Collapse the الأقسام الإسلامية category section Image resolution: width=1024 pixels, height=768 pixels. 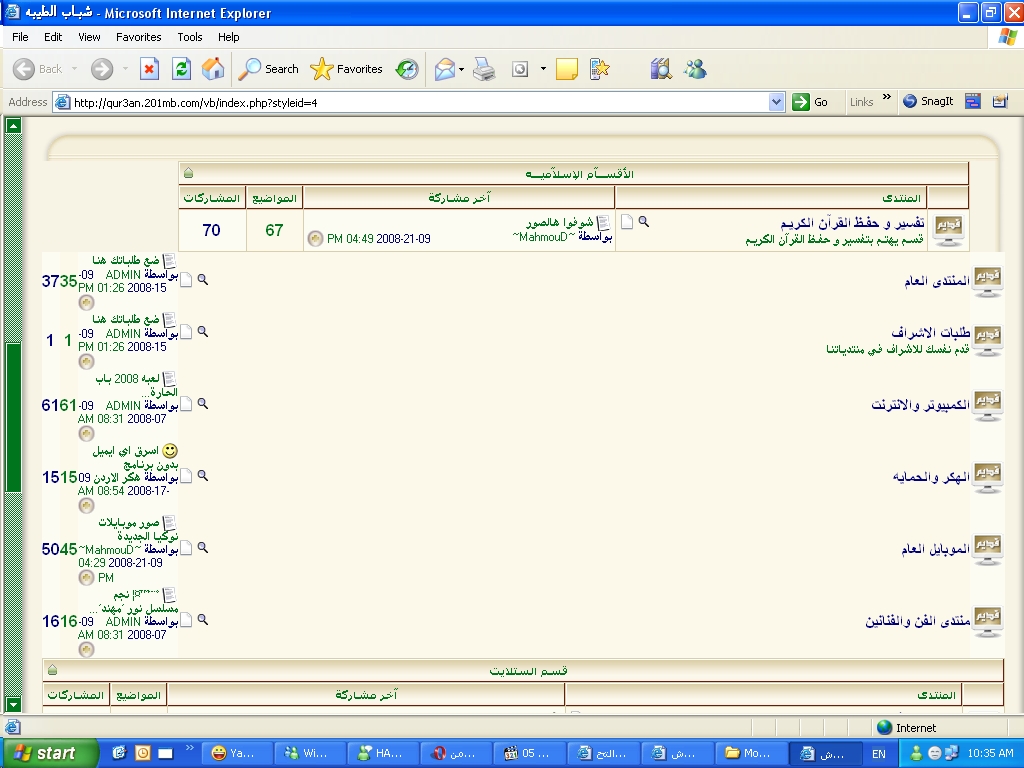coord(189,173)
